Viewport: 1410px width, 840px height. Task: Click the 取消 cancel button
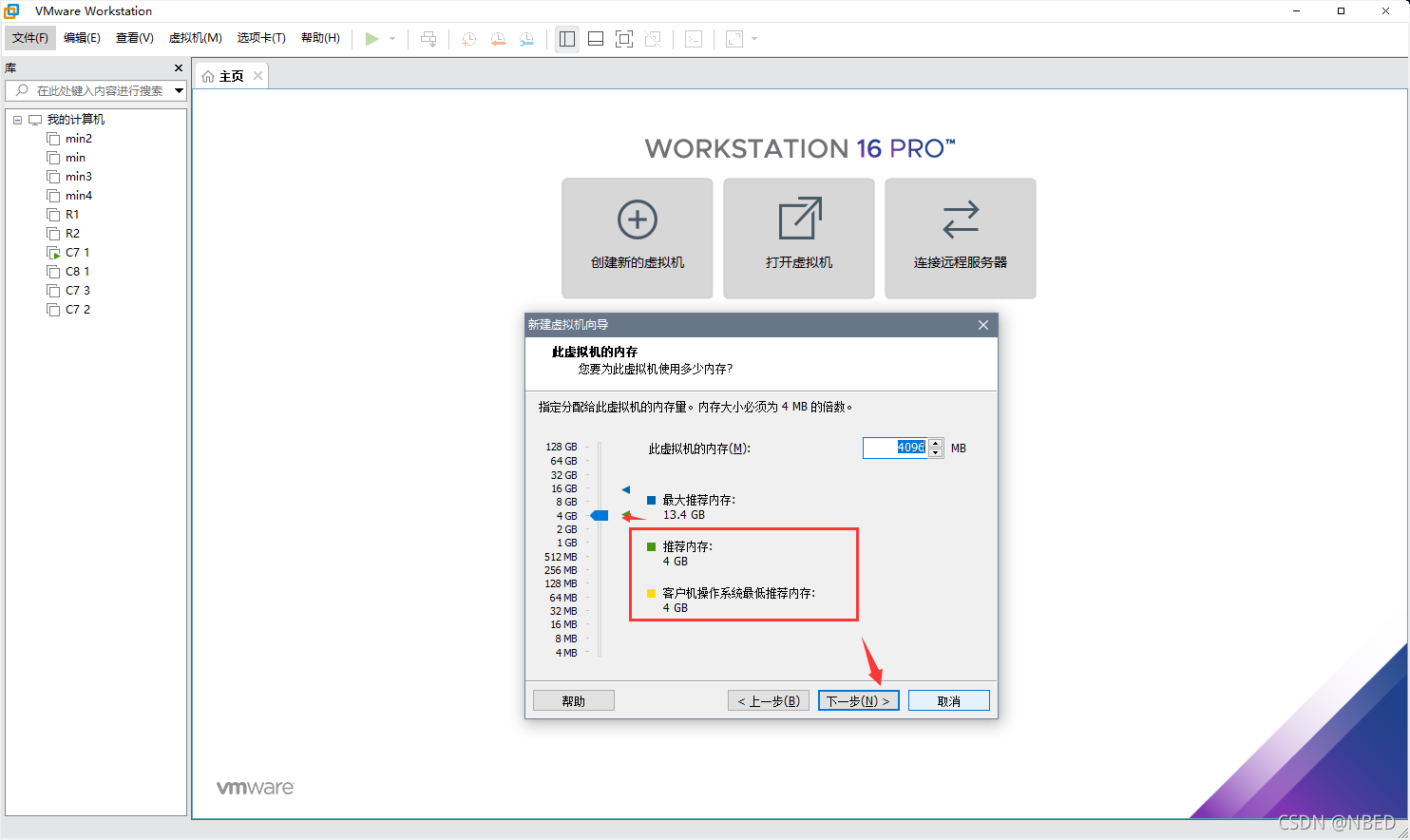click(949, 700)
